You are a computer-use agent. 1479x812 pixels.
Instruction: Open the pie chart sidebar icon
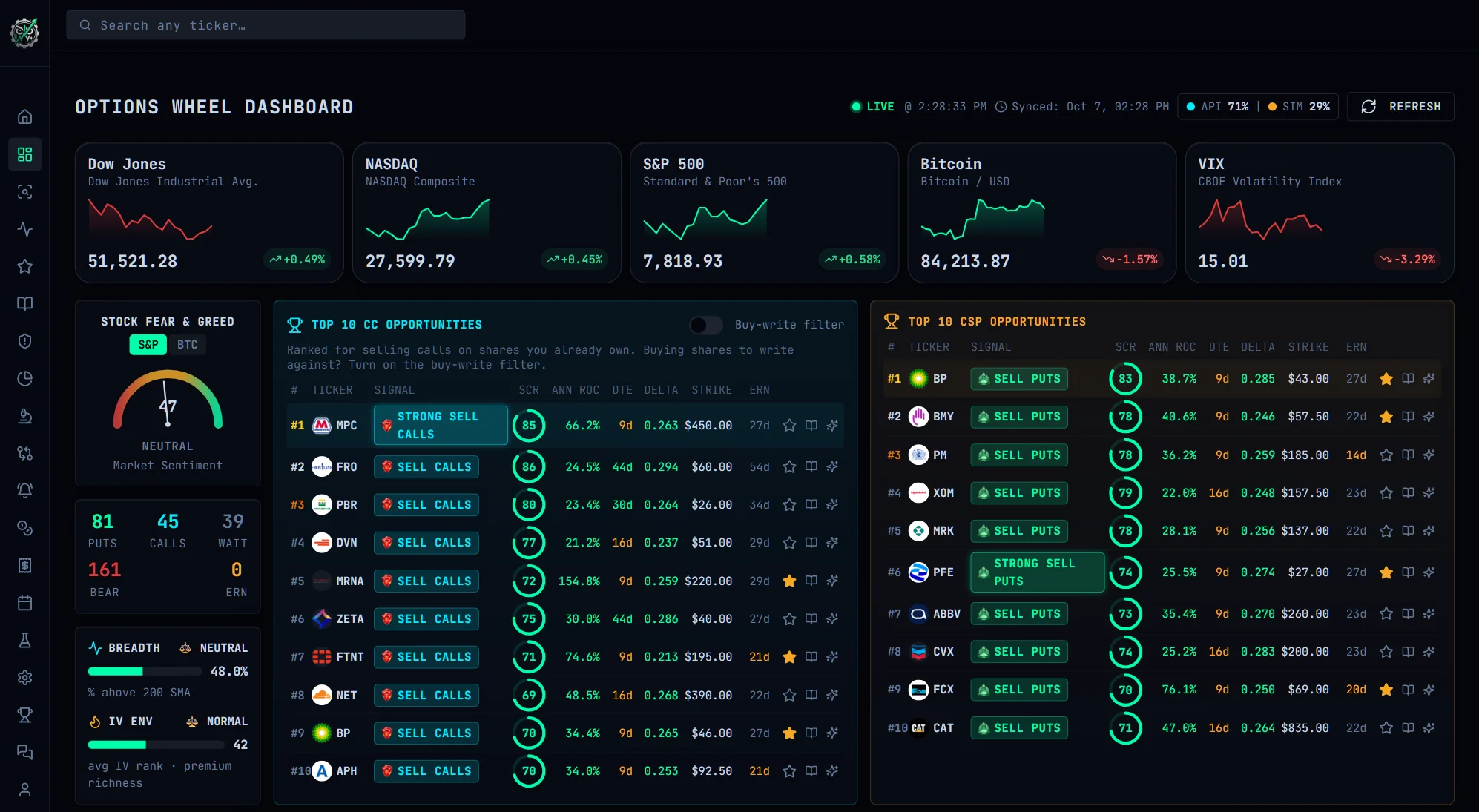coord(24,379)
